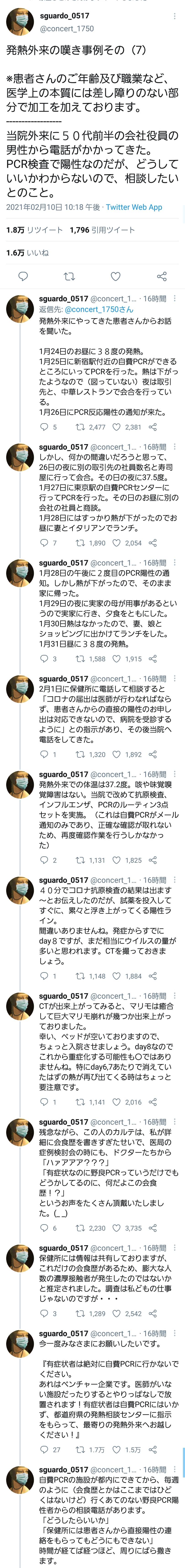The image size is (185, 1568).
Task: Click the share icon under the main tweet
Action: 161,276
